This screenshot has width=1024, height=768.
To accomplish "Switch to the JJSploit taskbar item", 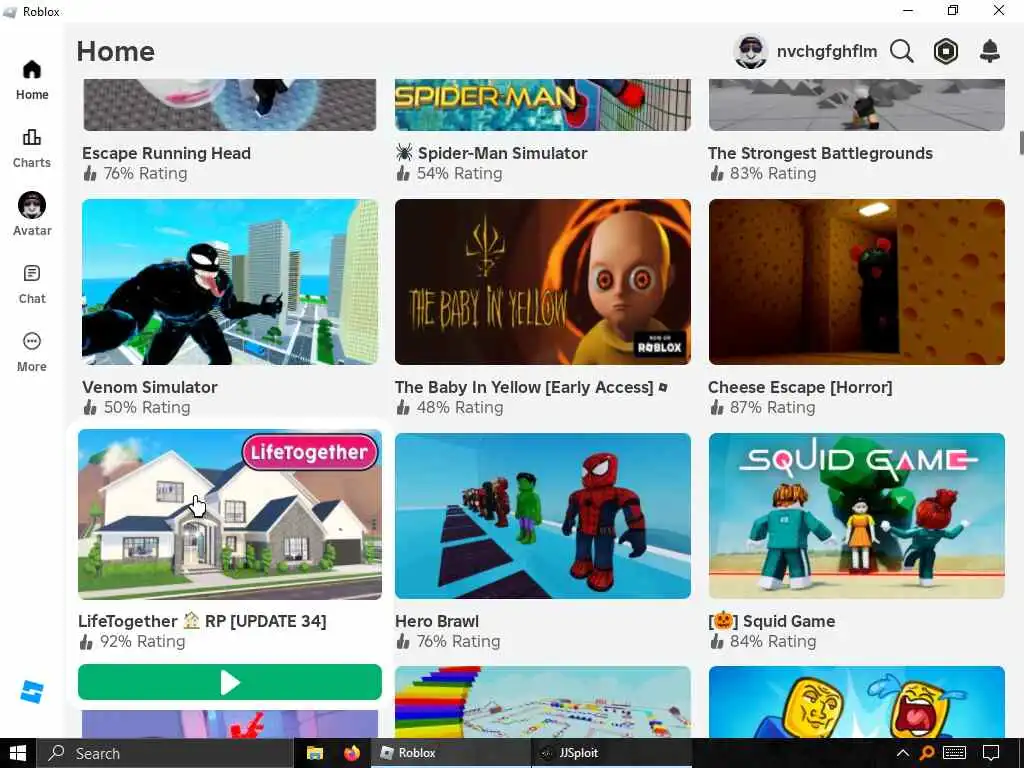I will (x=612, y=753).
